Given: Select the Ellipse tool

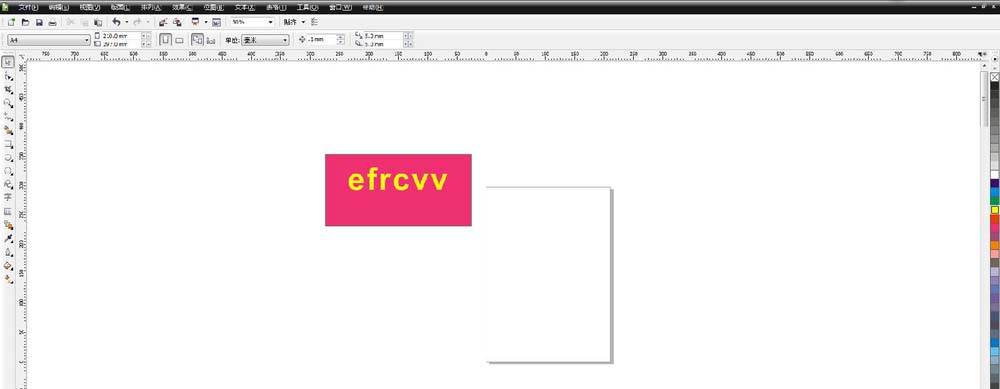Looking at the screenshot, I should pyautogui.click(x=8, y=158).
